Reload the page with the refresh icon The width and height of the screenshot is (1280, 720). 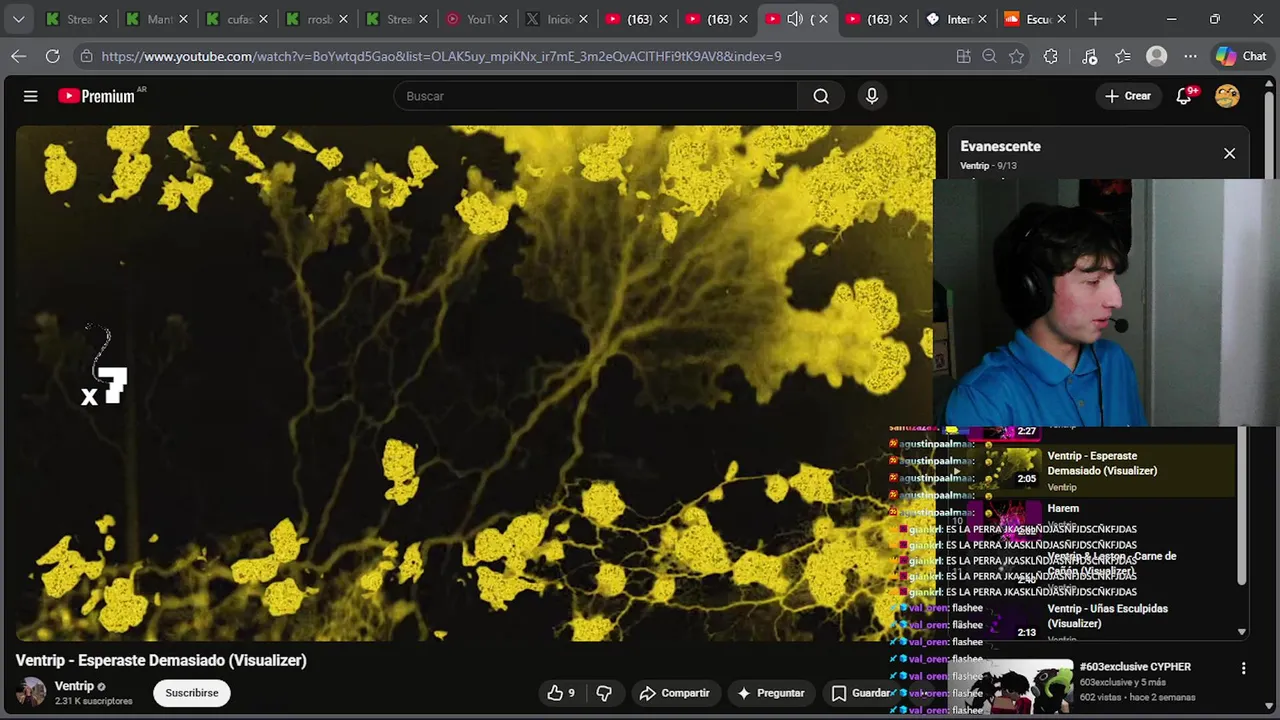pyautogui.click(x=52, y=56)
